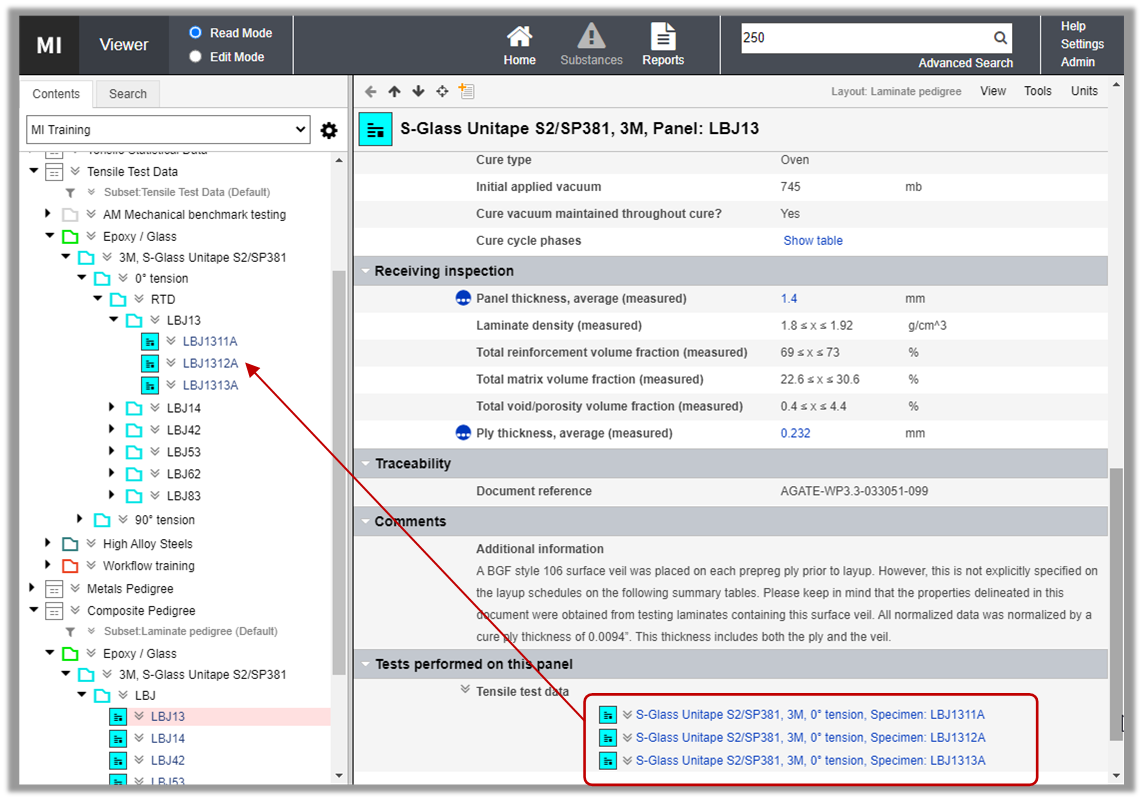Click the locate-in-tree crosshair icon
The height and width of the screenshot is (800, 1143).
tap(442, 91)
